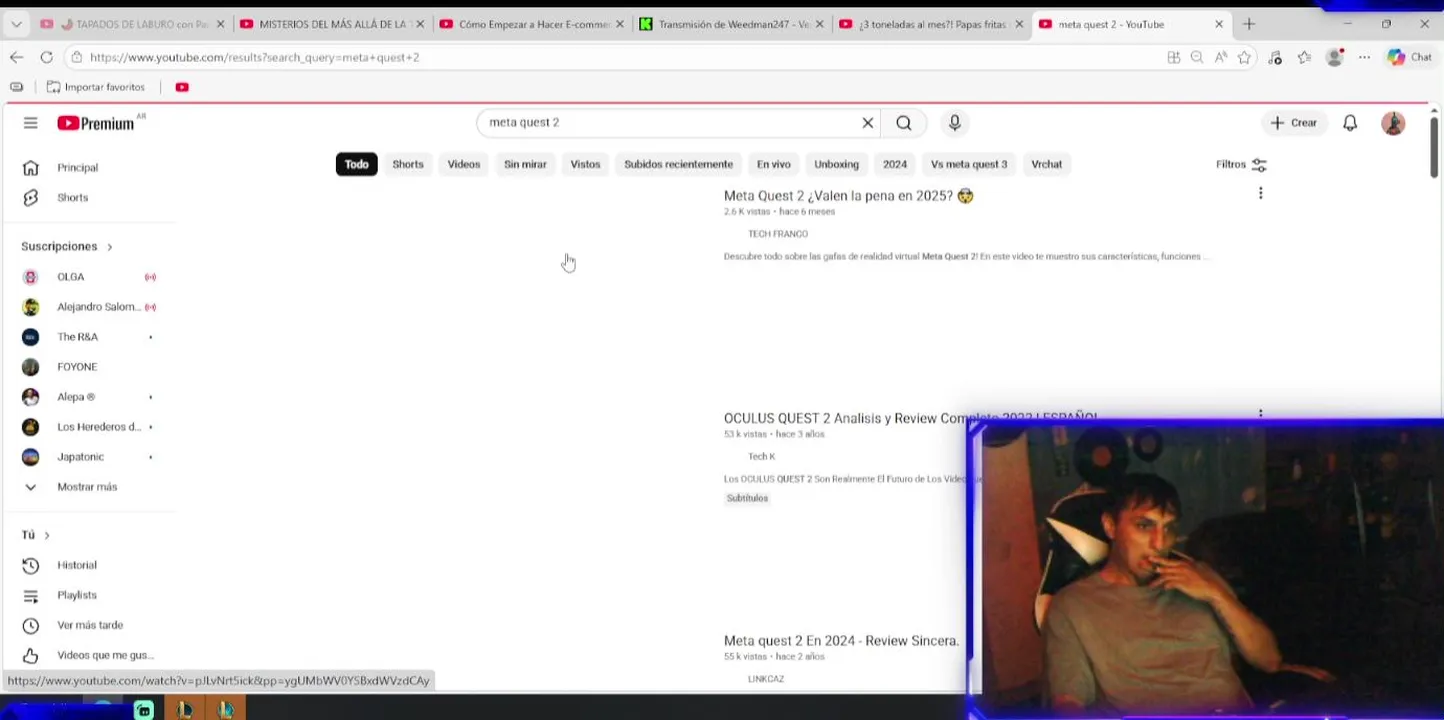Viewport: 1444px width, 720px height.
Task: Go to YouTube Premium home via logo
Action: pos(96,123)
